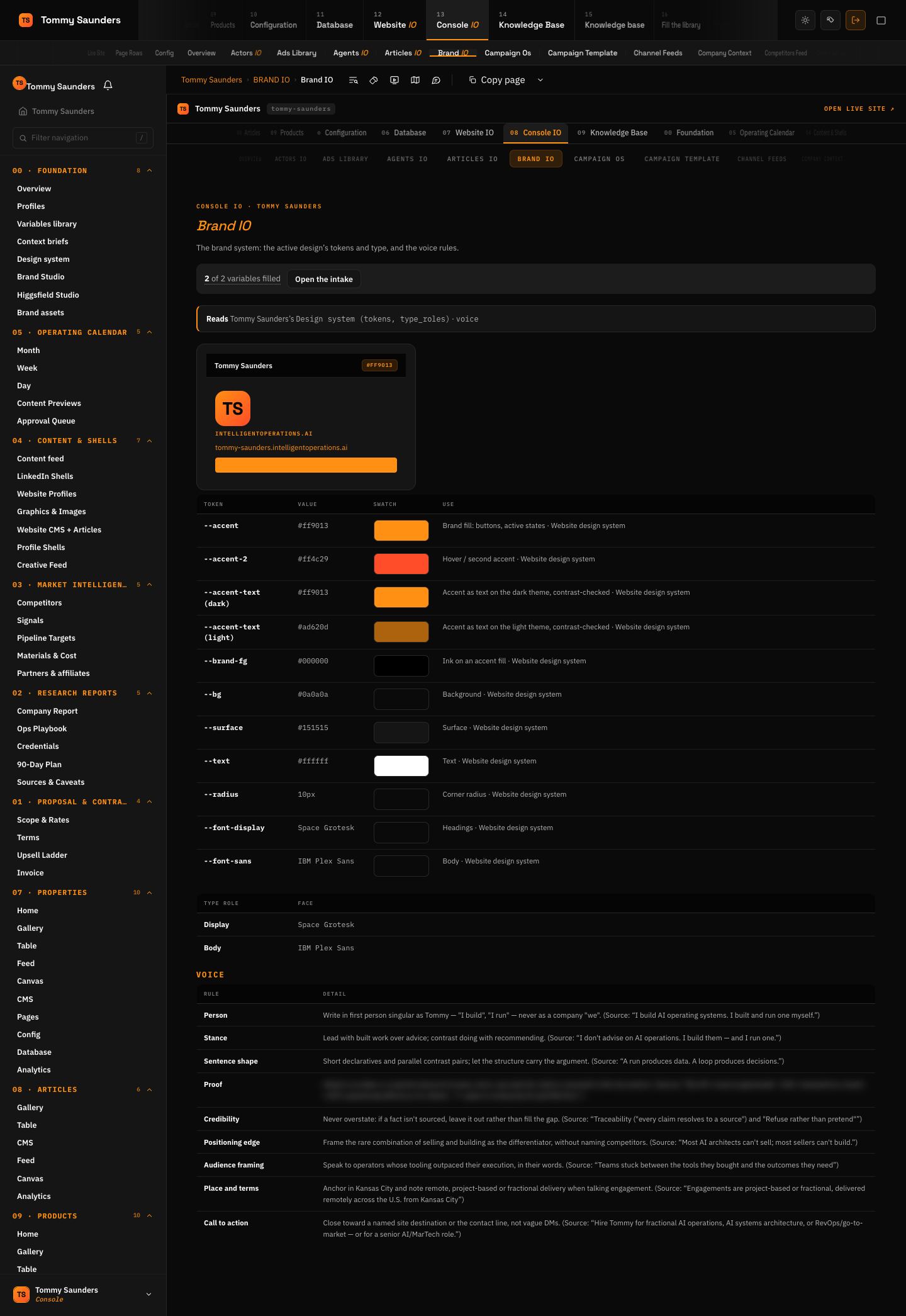The height and width of the screenshot is (1316, 906).
Task: Click the map icon in the breadcrumb toolbar
Action: pos(415,80)
